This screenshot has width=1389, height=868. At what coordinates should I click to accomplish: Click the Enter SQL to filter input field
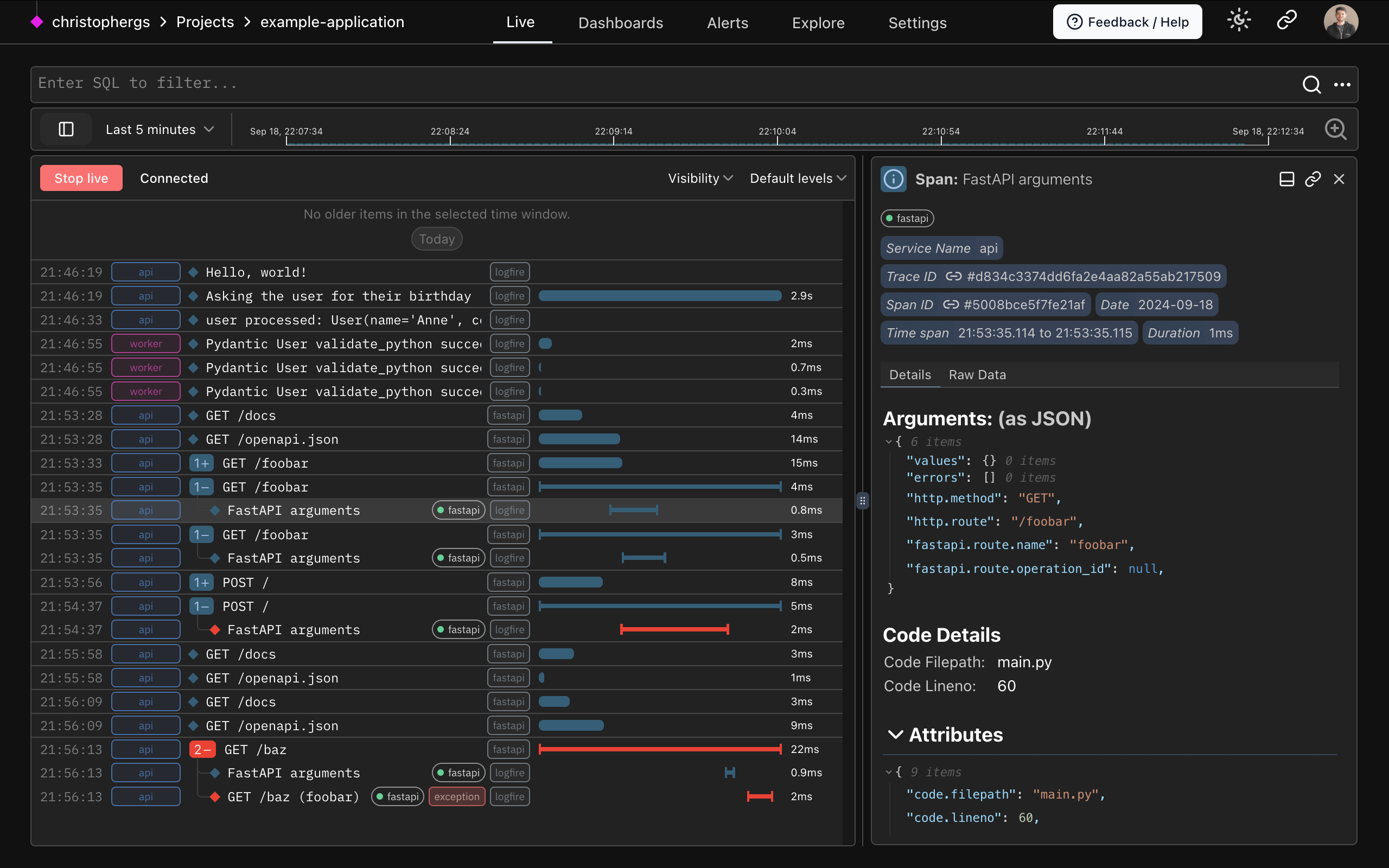pos(345,83)
